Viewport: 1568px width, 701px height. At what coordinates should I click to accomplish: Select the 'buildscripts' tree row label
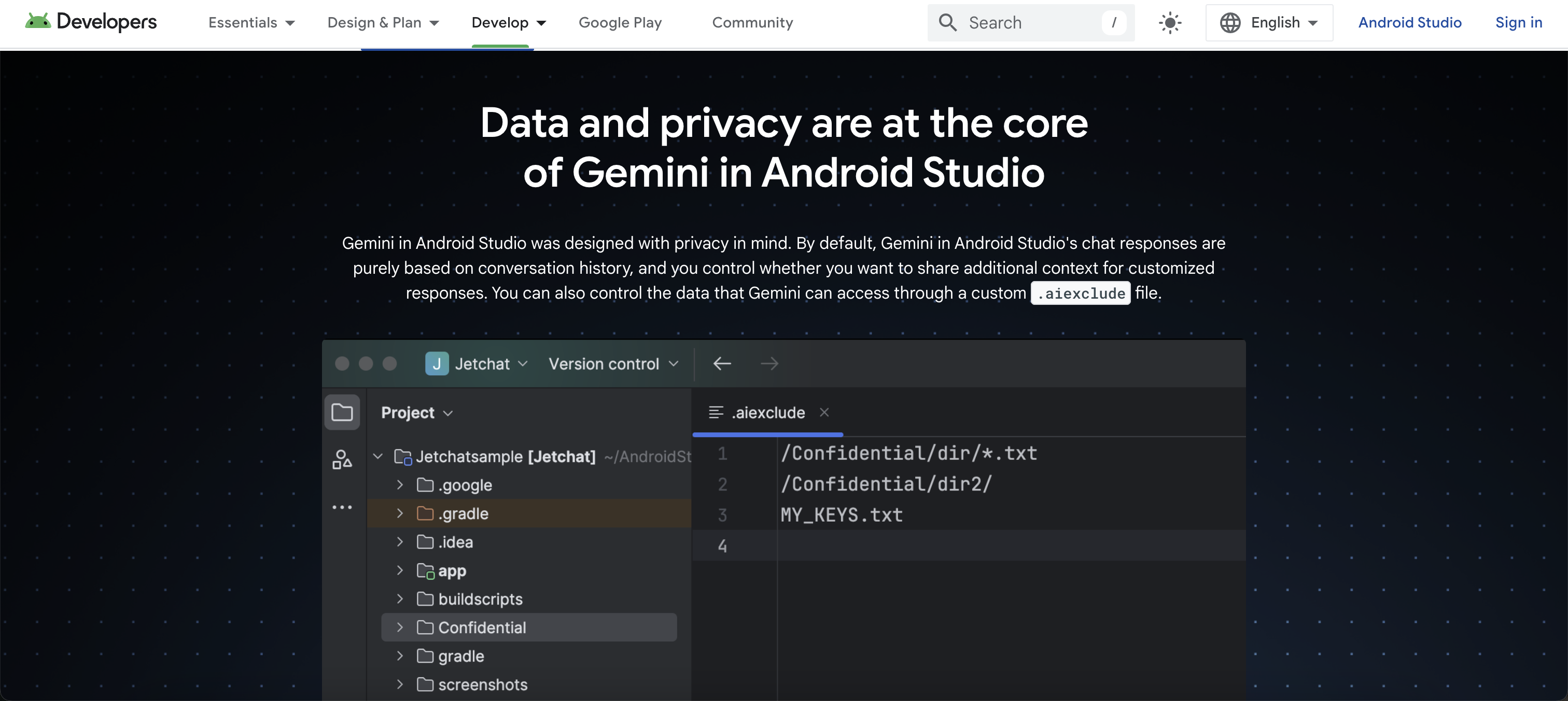tap(480, 599)
